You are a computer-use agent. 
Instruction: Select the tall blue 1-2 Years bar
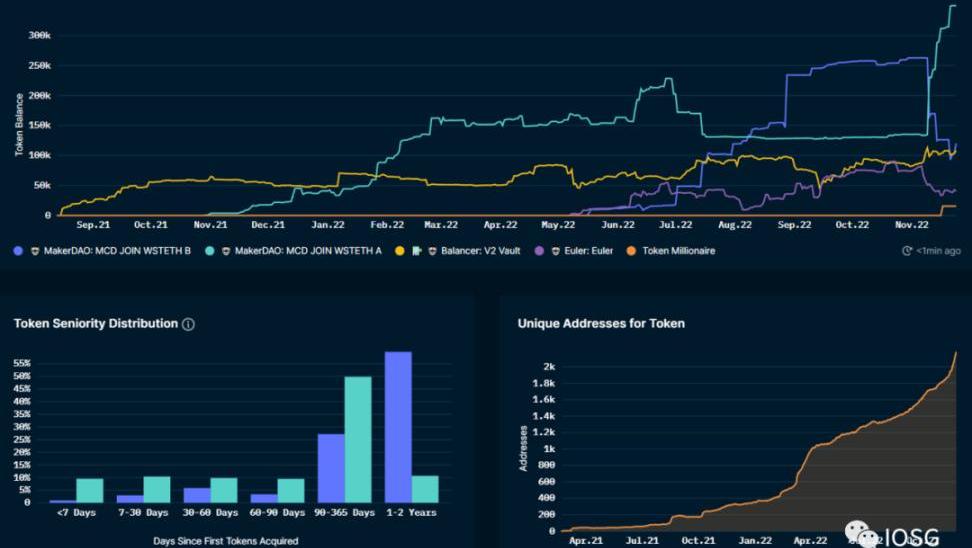pyautogui.click(x=398, y=426)
